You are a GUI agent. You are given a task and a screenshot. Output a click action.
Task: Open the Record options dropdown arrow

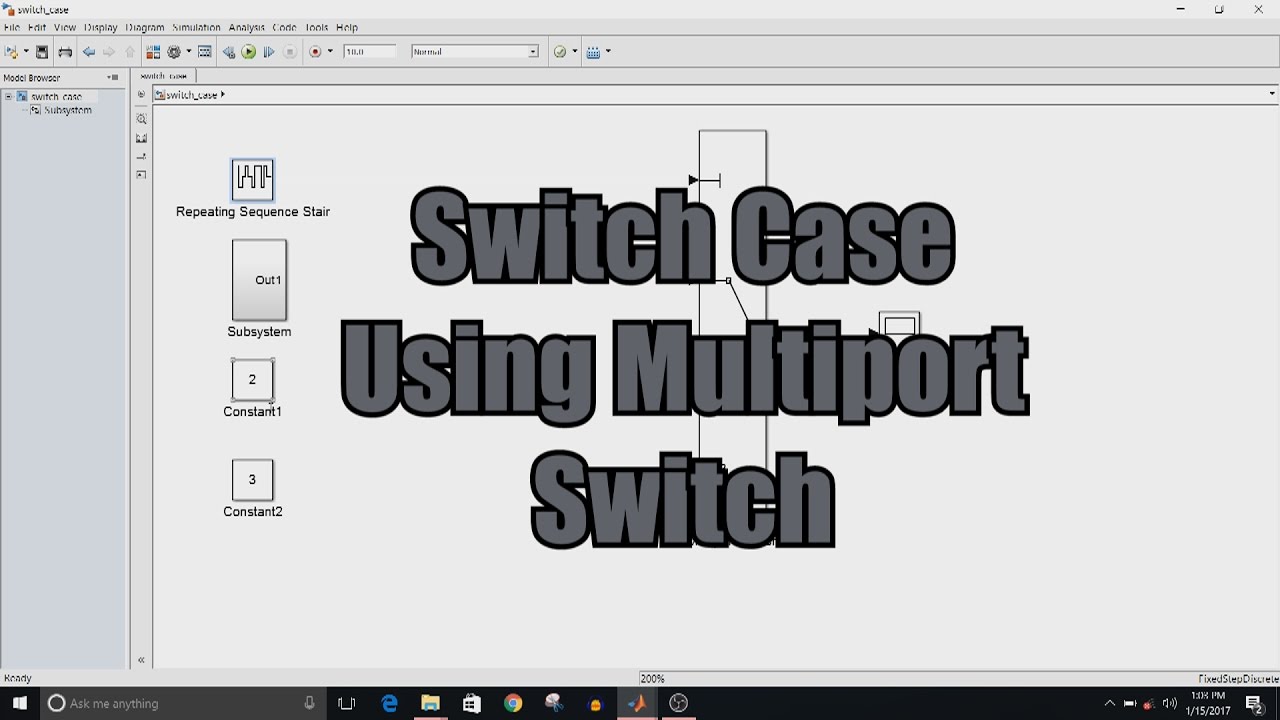pyautogui.click(x=330, y=52)
